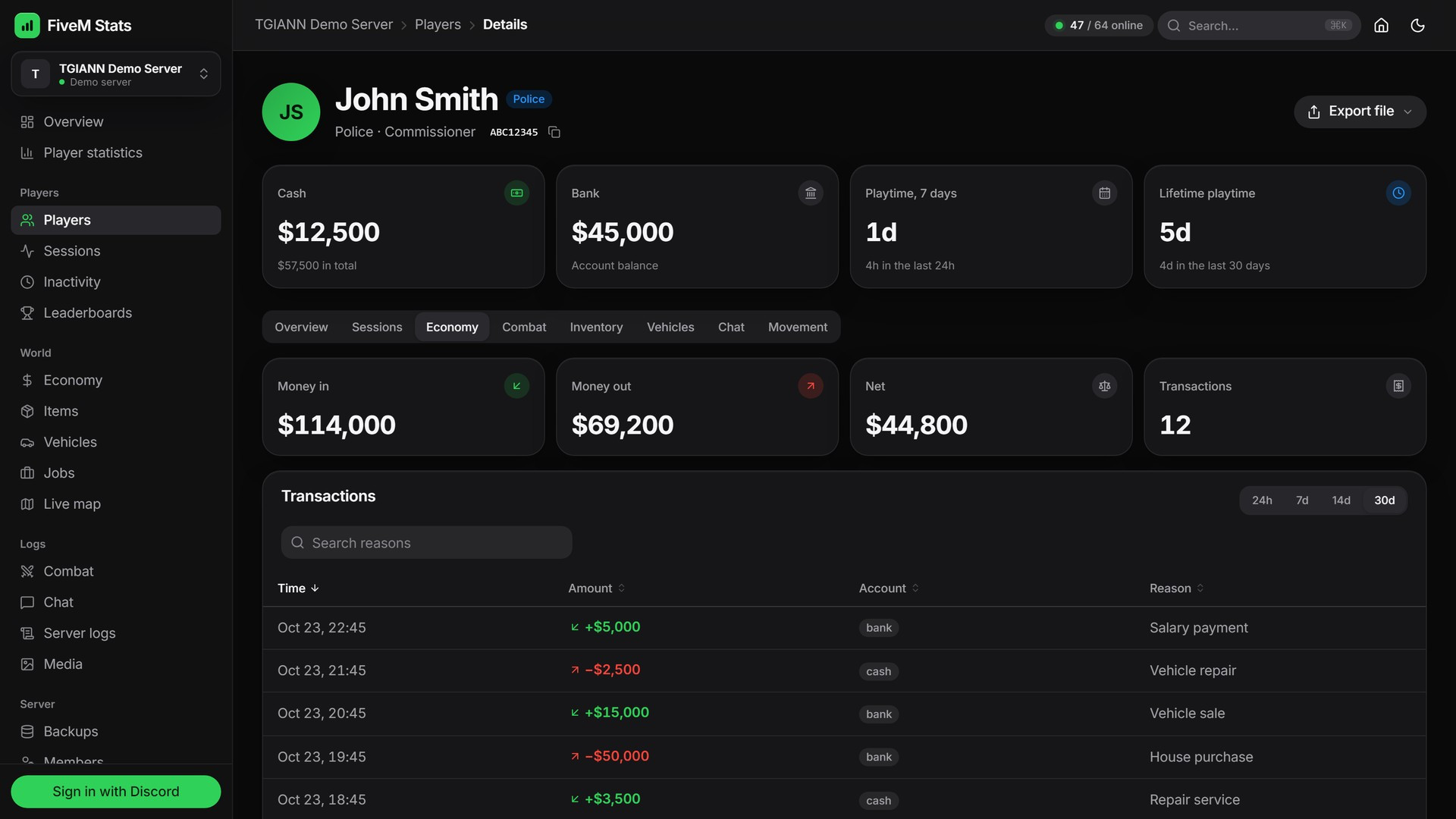The width and height of the screenshot is (1456, 819).
Task: Click the home icon in top bar
Action: pos(1381,25)
